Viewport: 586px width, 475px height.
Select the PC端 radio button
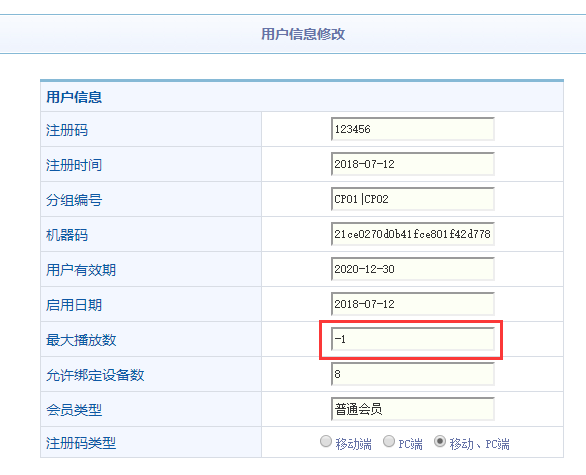[x=389, y=441]
